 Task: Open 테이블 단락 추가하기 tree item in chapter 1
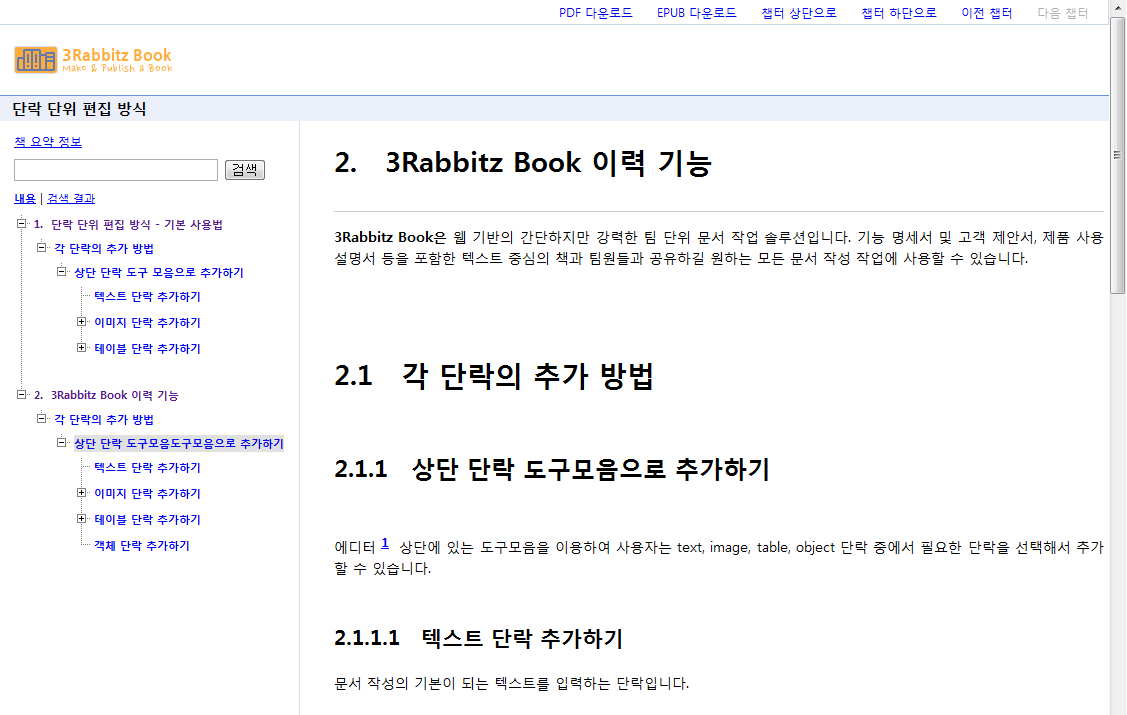coord(147,349)
